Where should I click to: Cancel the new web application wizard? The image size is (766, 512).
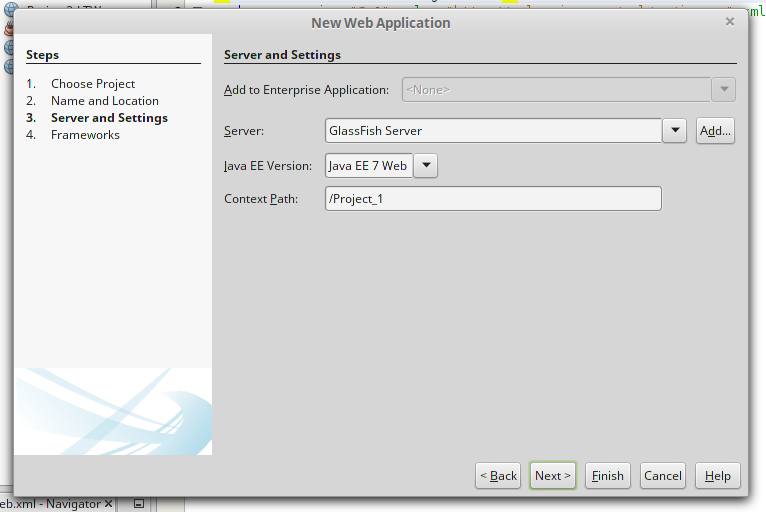point(663,476)
